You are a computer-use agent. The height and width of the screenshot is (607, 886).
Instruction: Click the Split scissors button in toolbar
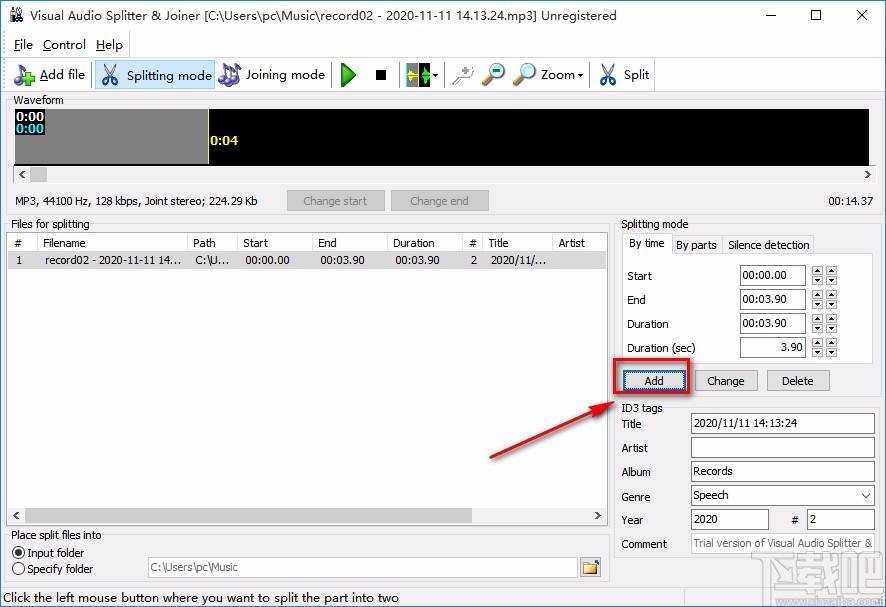pos(623,75)
